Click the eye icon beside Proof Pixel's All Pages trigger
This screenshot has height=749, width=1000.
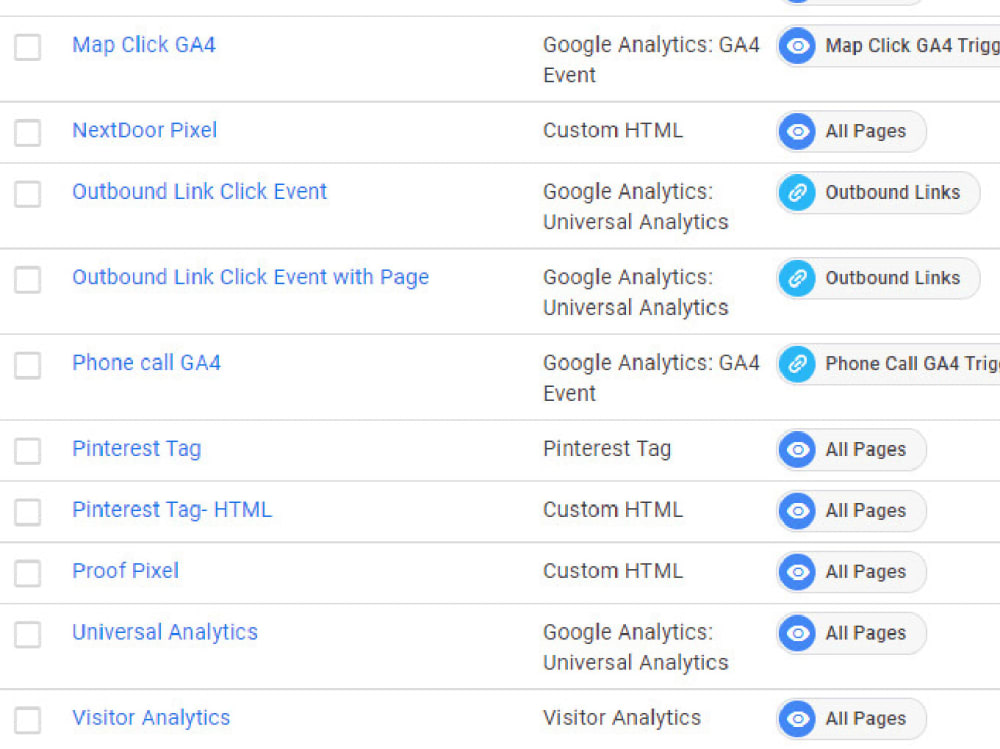(797, 572)
